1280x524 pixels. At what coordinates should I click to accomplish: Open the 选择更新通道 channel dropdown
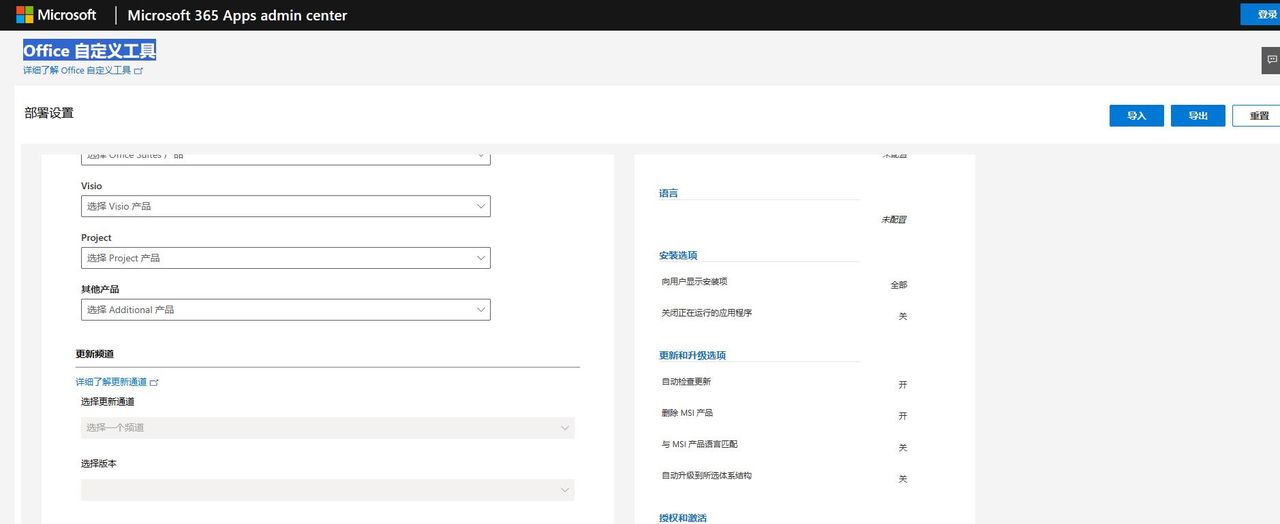(328, 428)
